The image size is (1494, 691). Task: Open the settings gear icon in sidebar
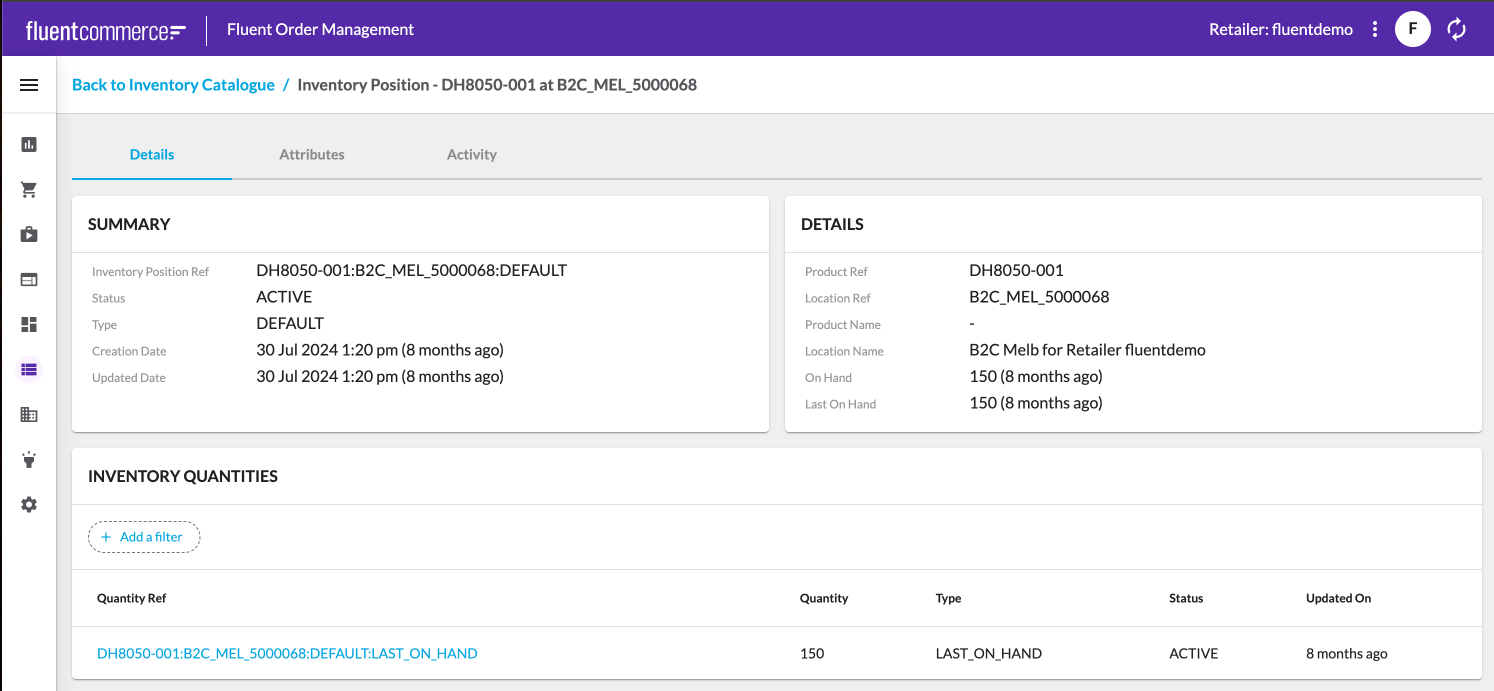tap(29, 505)
